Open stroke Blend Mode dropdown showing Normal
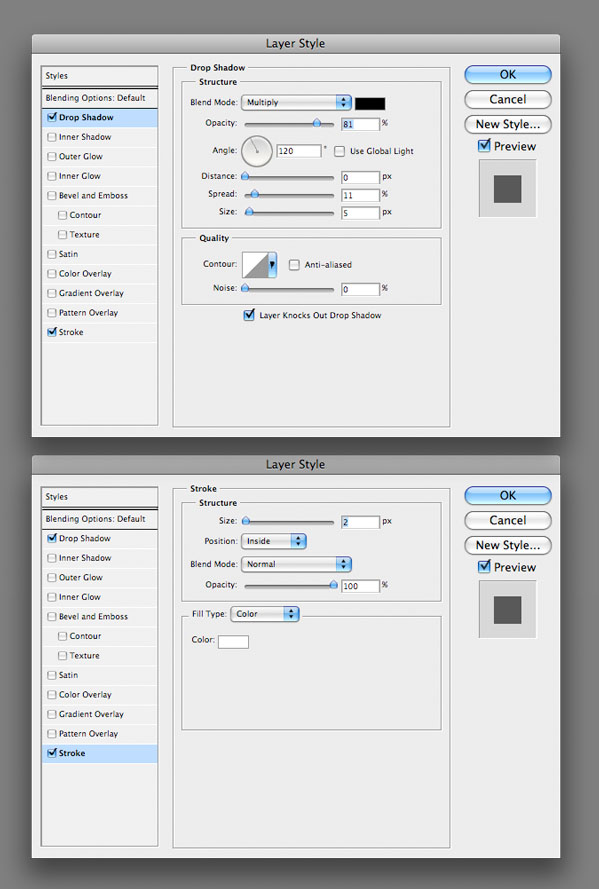Image resolution: width=599 pixels, height=889 pixels. 296,564
